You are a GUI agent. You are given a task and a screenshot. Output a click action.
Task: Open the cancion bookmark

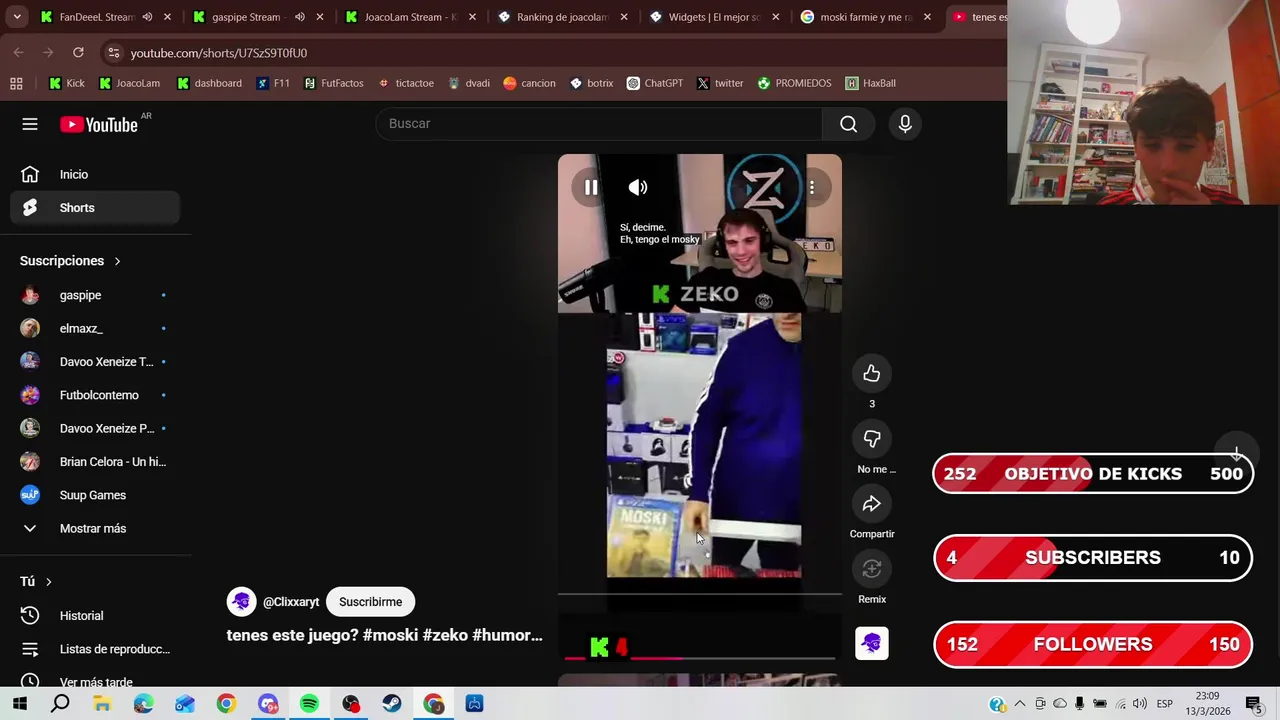529,83
